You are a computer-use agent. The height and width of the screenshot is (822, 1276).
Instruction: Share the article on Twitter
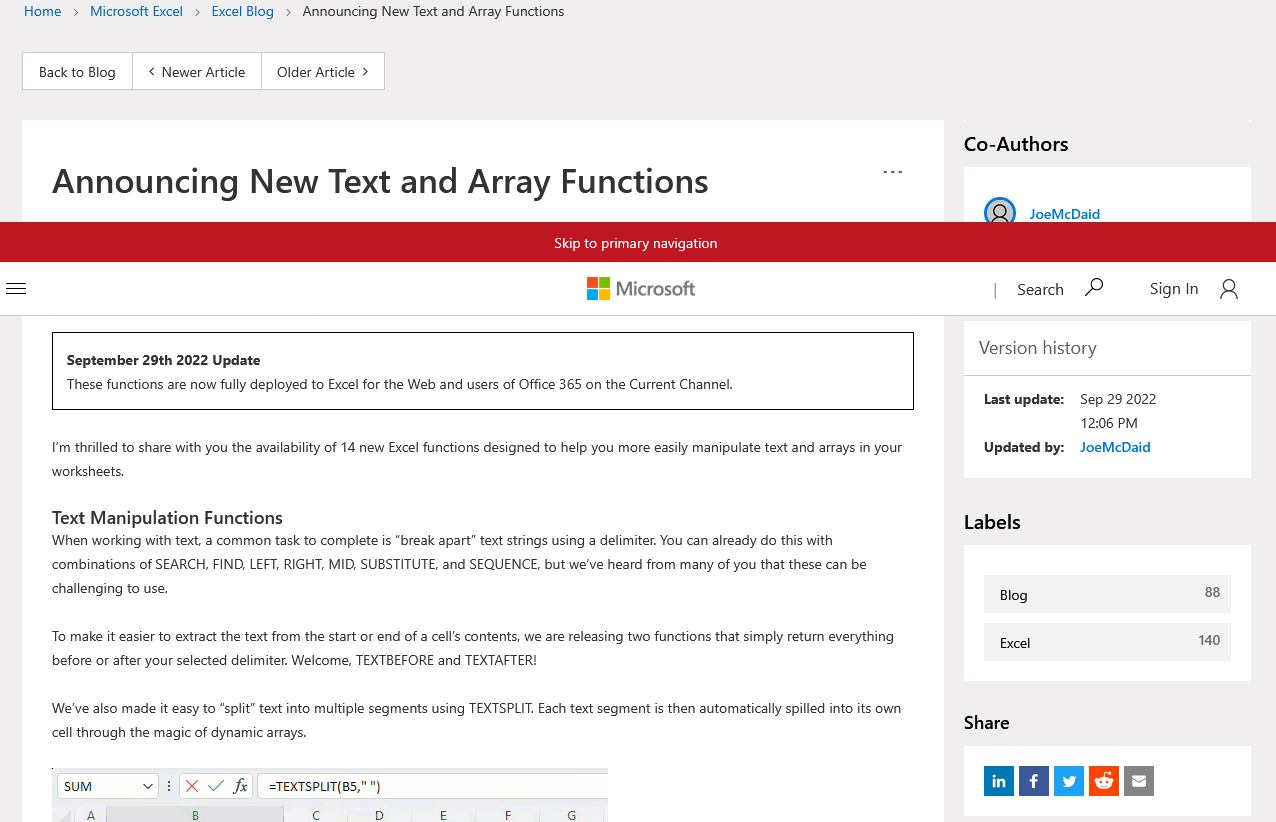1069,781
